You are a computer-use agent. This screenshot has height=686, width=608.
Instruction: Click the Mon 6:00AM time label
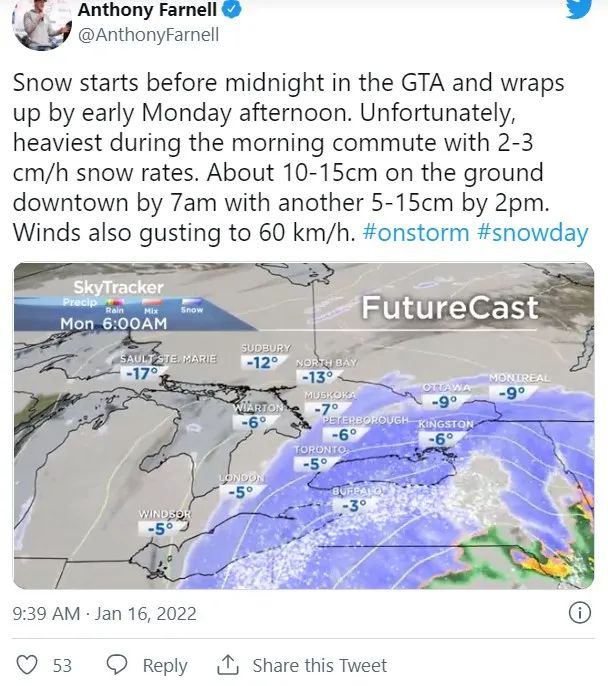[114, 324]
